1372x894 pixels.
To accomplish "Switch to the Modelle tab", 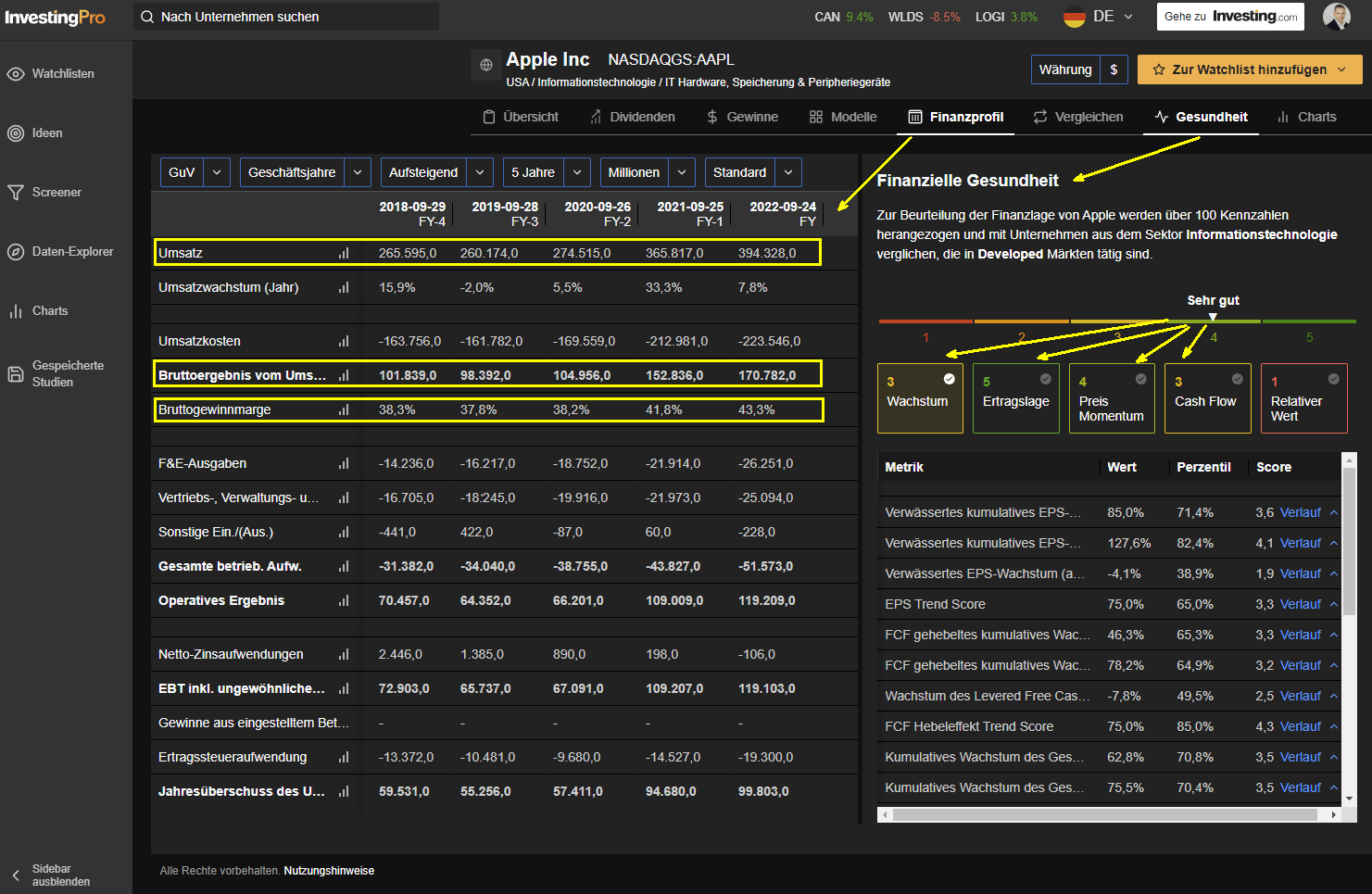I will pyautogui.click(x=843, y=117).
